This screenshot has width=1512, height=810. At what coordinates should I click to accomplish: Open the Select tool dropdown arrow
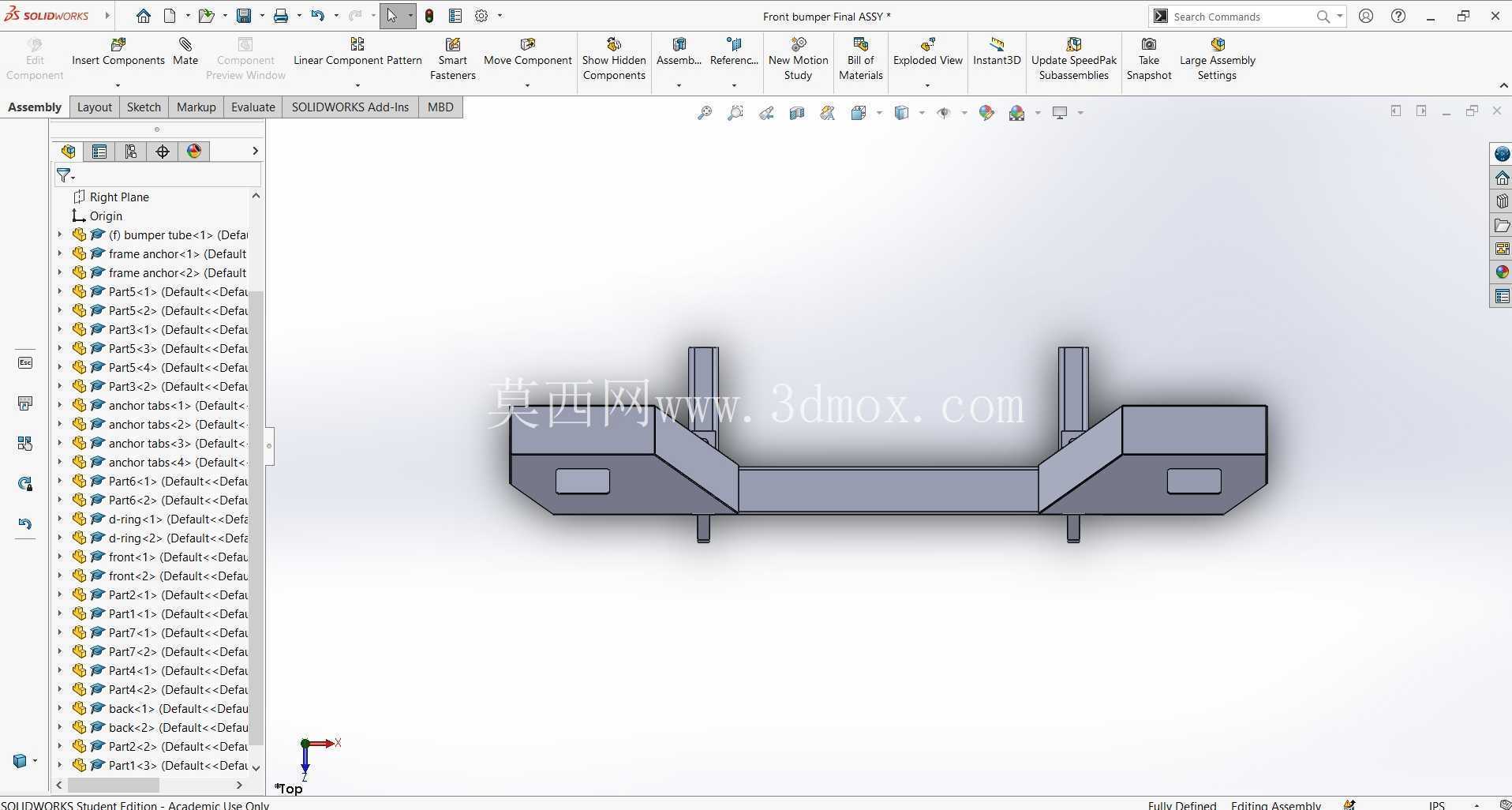tap(410, 16)
